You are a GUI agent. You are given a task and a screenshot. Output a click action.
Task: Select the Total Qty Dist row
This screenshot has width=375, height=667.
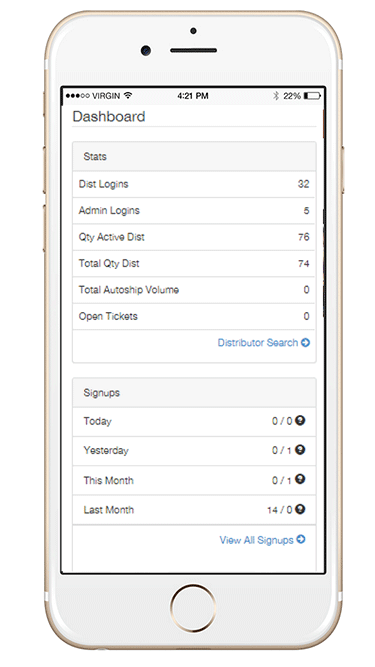tap(194, 263)
